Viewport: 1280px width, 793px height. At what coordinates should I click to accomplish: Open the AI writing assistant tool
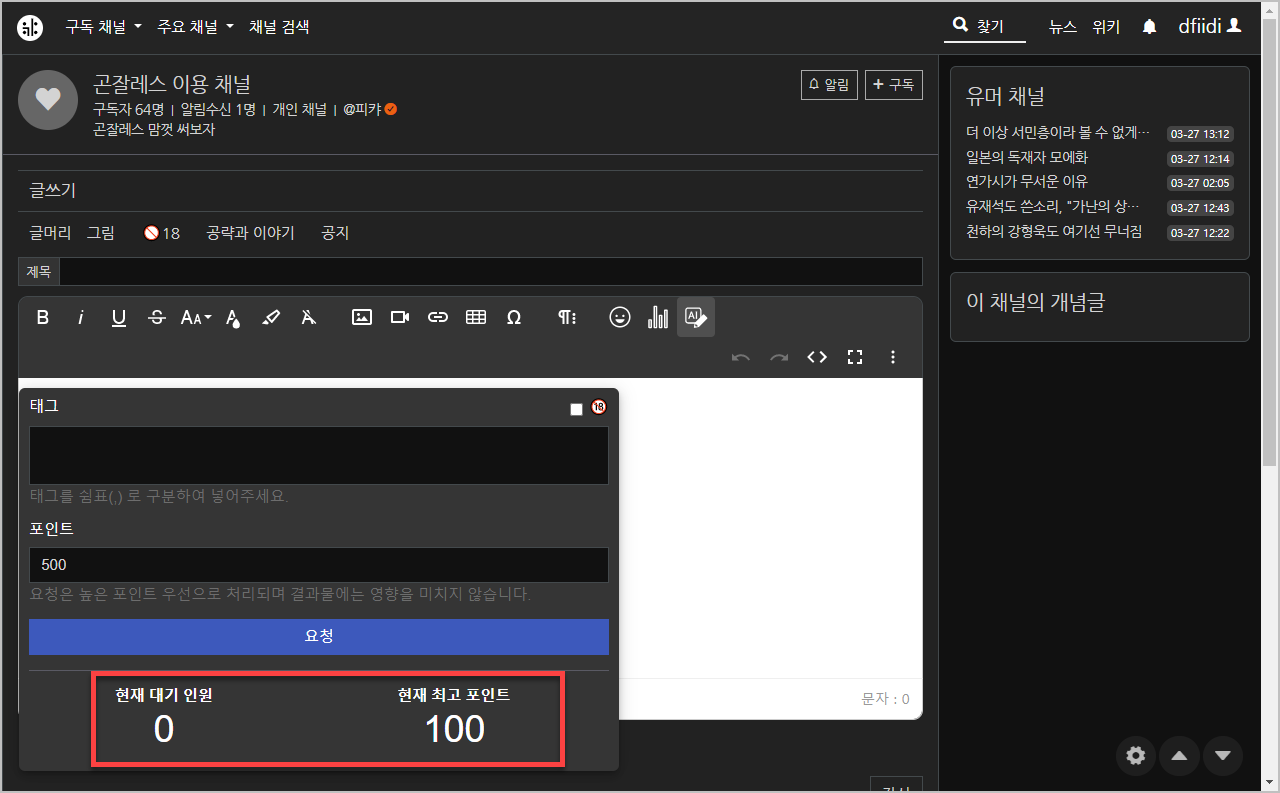tap(696, 317)
